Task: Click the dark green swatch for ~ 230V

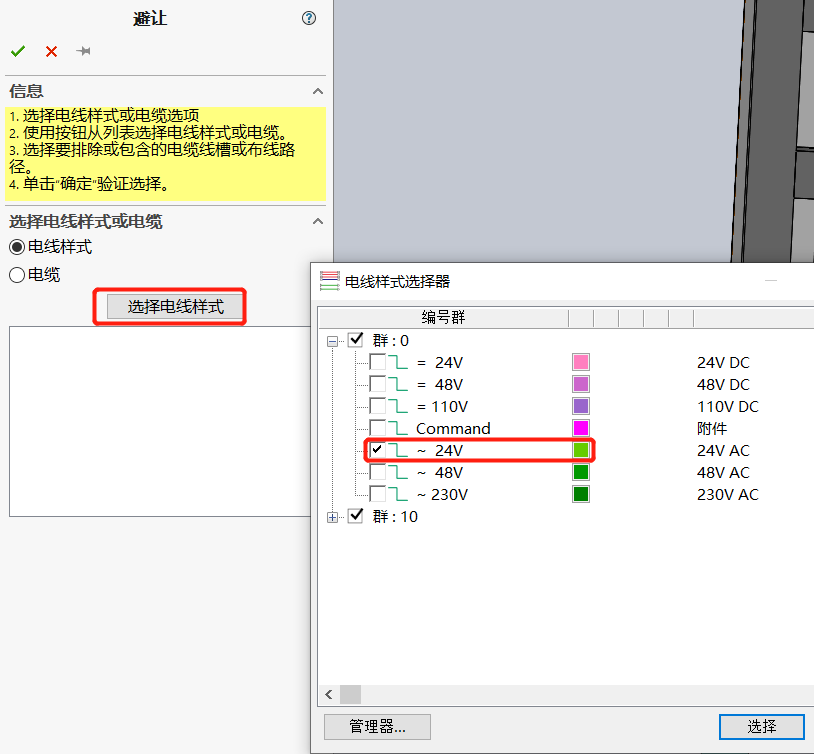Action: tap(581, 494)
